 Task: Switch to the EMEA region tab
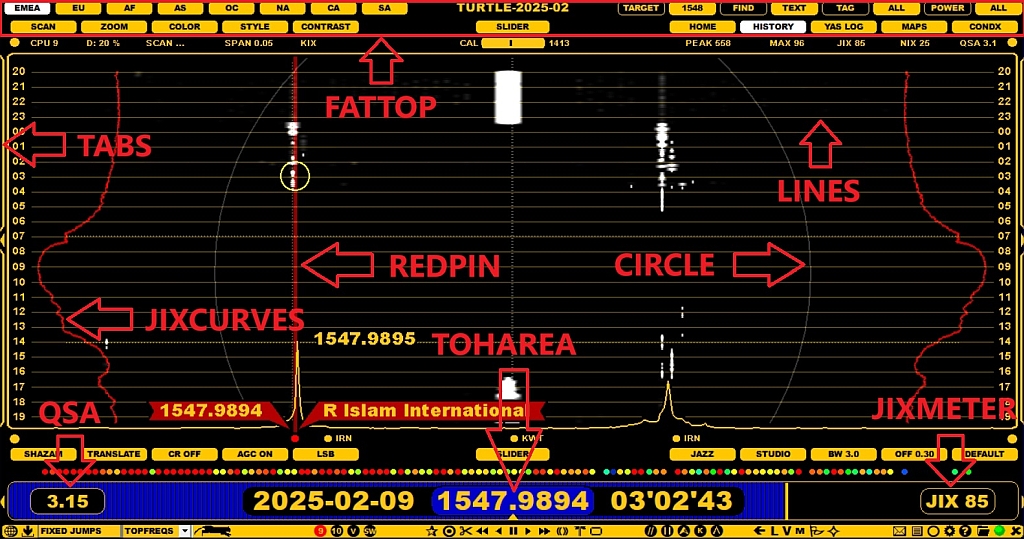tap(27, 8)
